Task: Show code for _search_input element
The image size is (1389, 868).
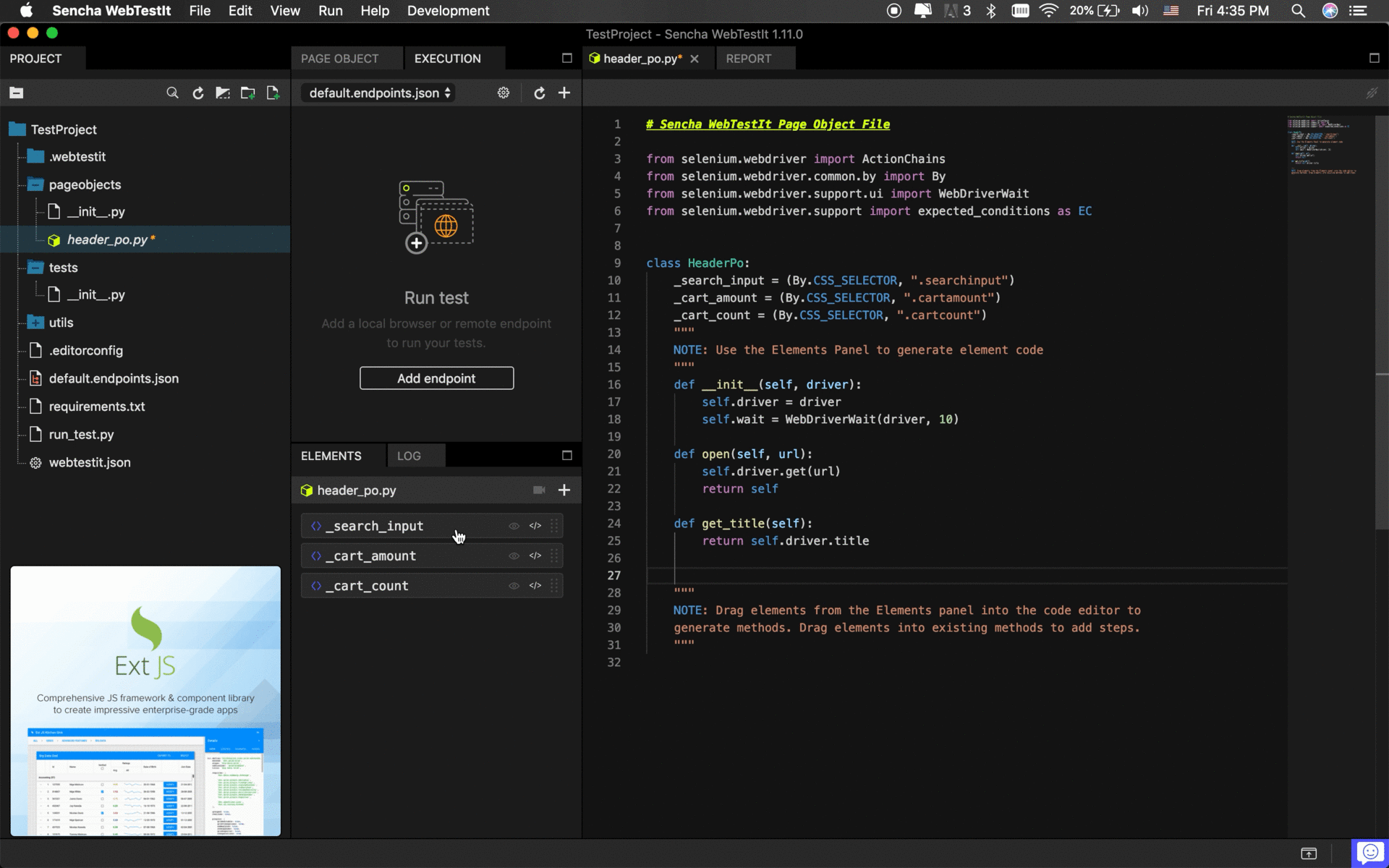Action: pos(535,526)
